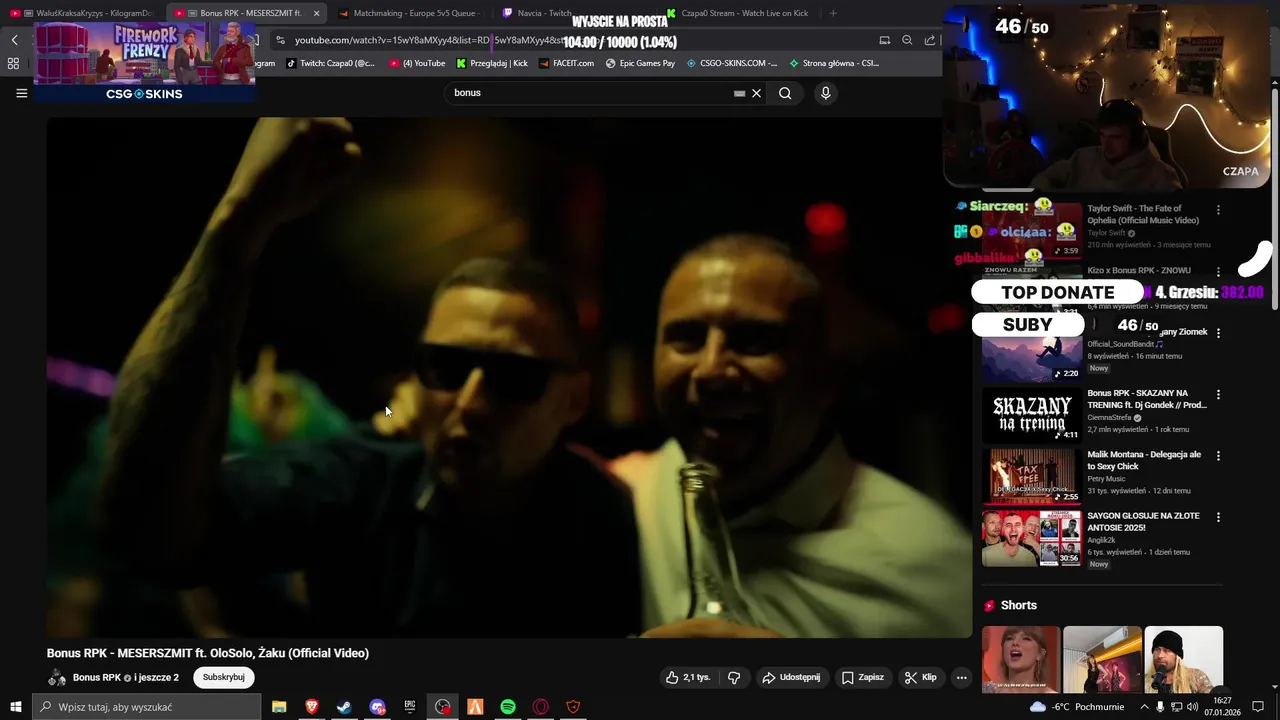Screen dimensions: 1280x720
Task: Play the Malik Montana Delegacja thumbnail
Action: [1032, 476]
